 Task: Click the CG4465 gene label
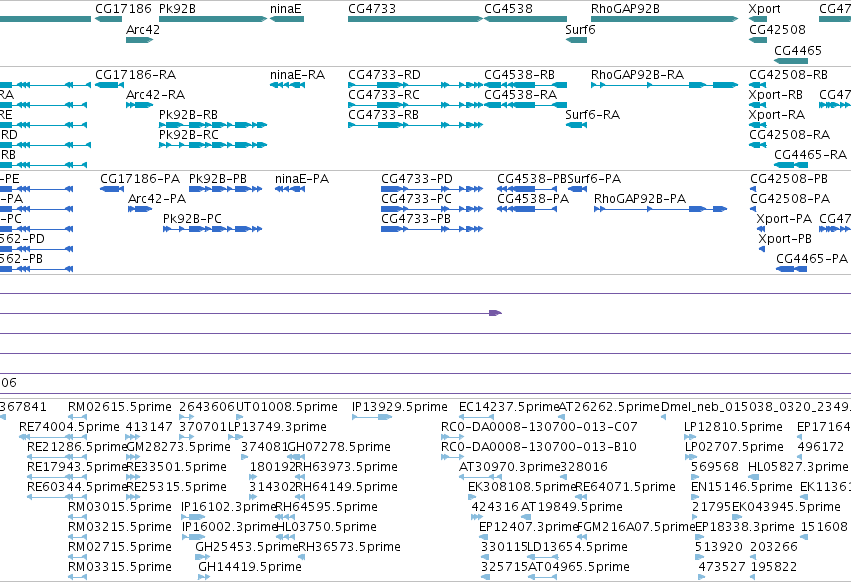tap(797, 50)
